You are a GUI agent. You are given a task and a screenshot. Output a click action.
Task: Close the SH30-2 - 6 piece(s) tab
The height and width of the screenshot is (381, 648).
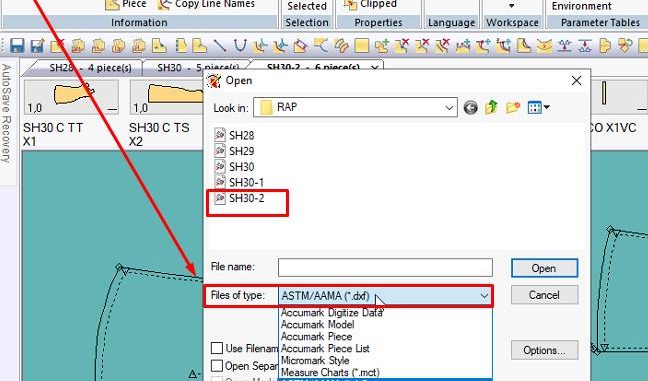pos(374,68)
